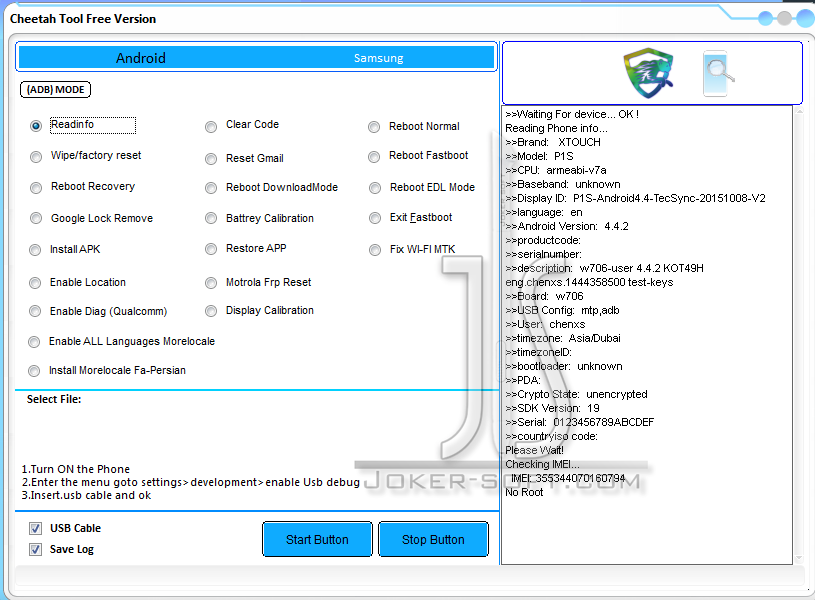
Task: Select Reboot Fastboot radio button
Action: [374, 156]
